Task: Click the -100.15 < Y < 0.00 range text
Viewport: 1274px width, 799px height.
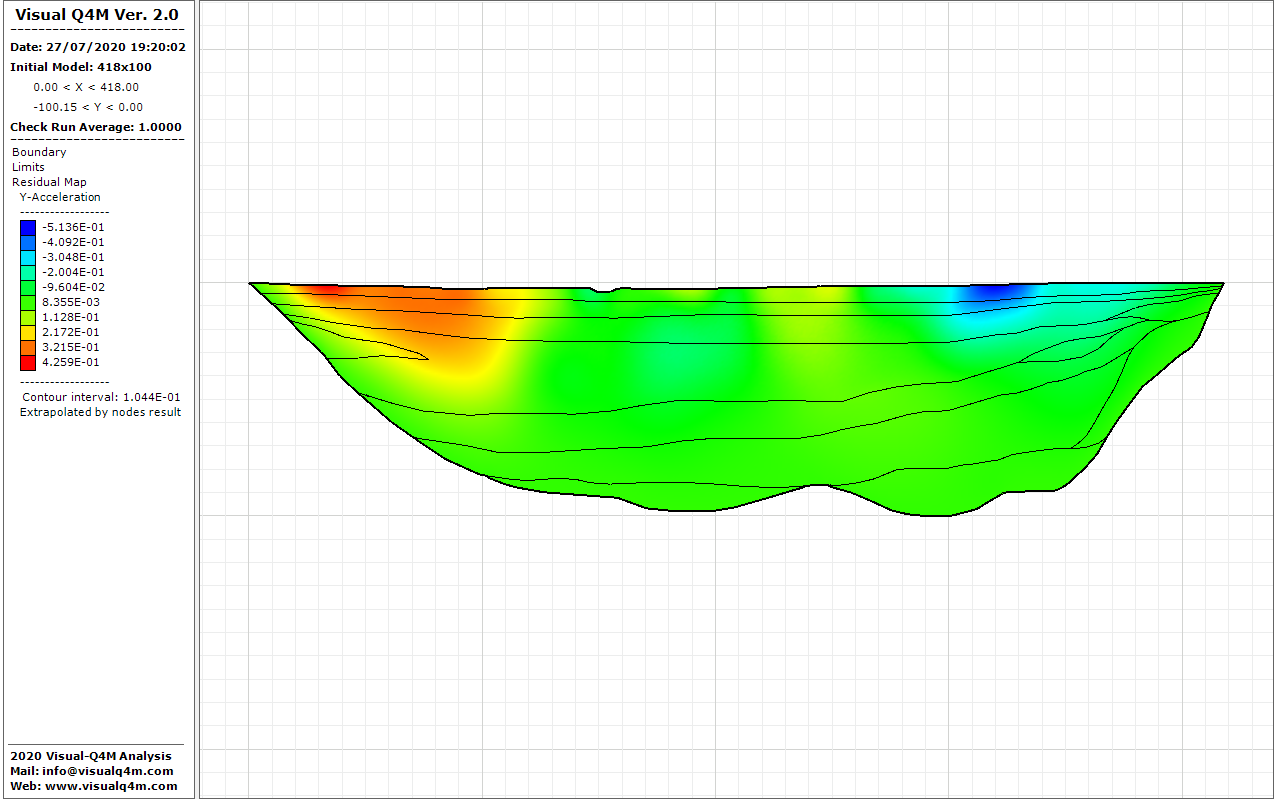Action: [88, 107]
